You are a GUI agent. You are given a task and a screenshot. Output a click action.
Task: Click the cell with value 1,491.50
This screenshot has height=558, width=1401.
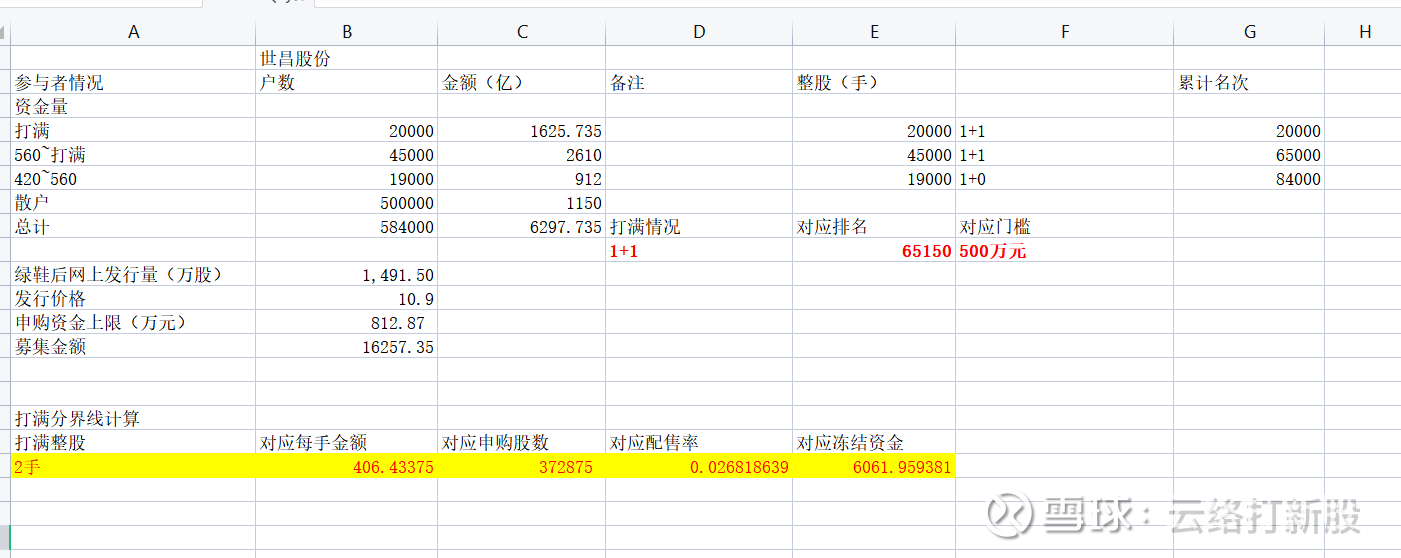[347, 274]
